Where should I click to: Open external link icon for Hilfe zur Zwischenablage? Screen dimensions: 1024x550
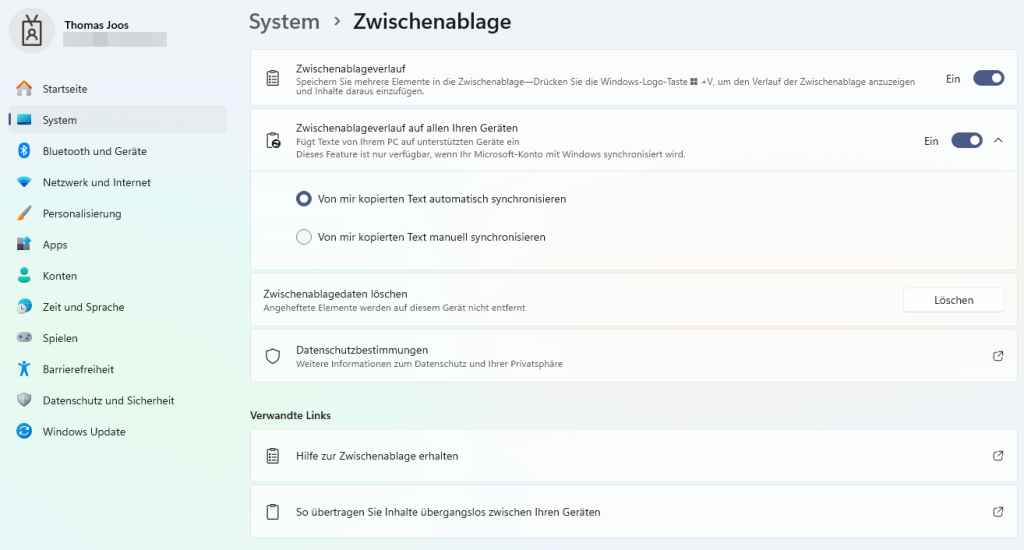click(998, 456)
